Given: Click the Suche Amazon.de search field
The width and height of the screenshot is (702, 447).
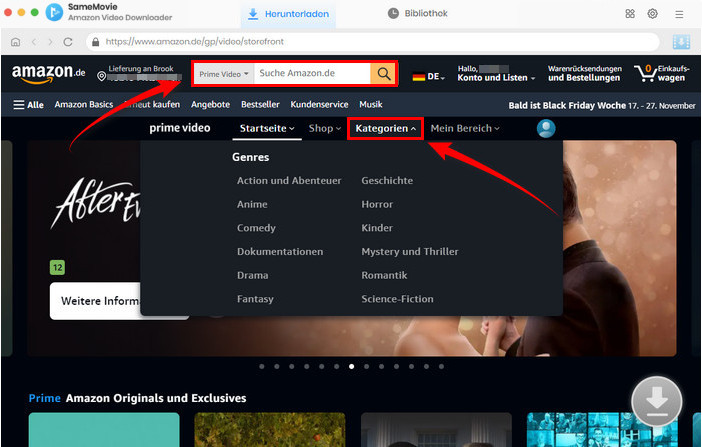Looking at the screenshot, I should coord(310,74).
